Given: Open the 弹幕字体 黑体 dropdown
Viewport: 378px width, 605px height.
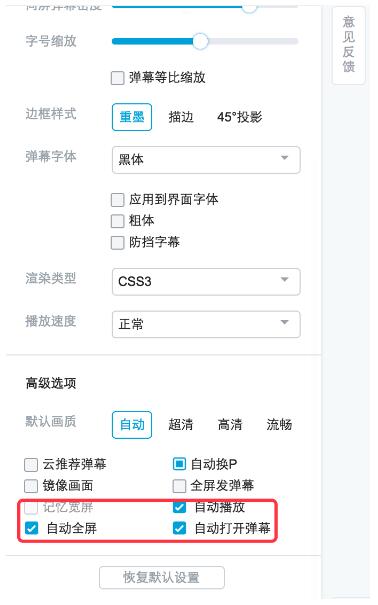Looking at the screenshot, I should coord(206,159).
